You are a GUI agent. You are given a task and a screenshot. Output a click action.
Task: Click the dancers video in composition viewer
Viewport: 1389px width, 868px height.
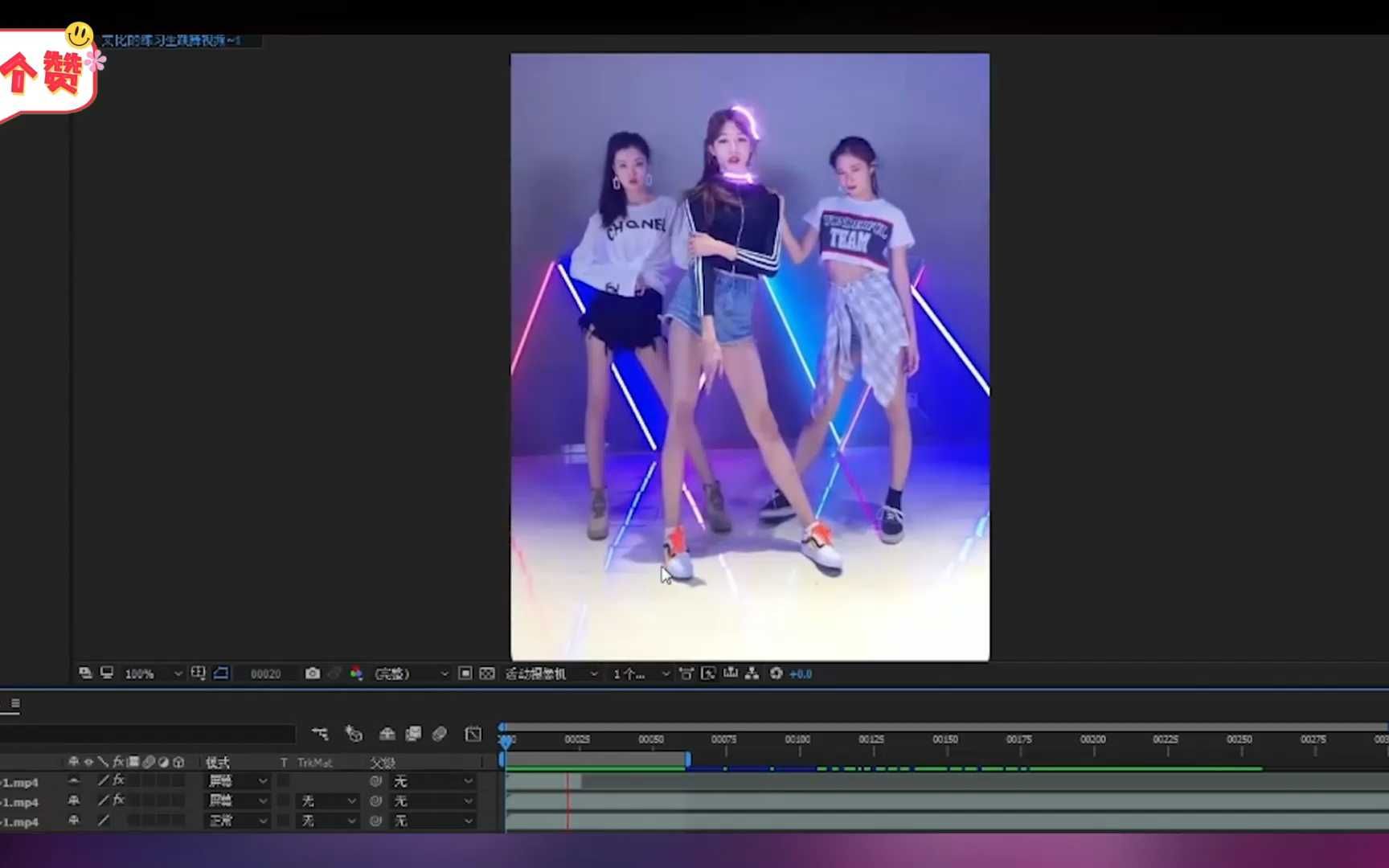750,357
